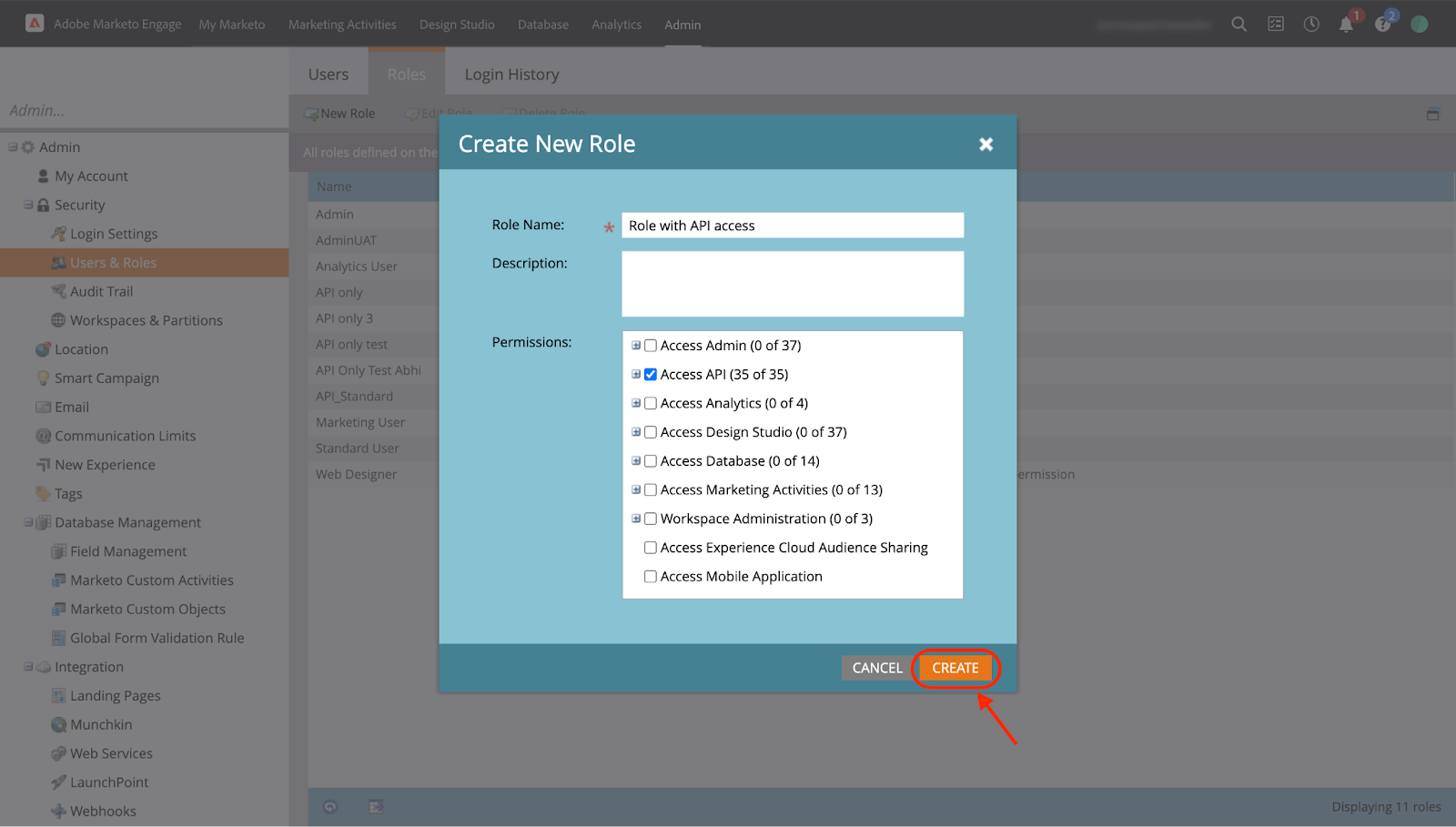Viewport: 1456px width, 827px height.
Task: Open the Analytics menu in top navigation
Action: 616,25
